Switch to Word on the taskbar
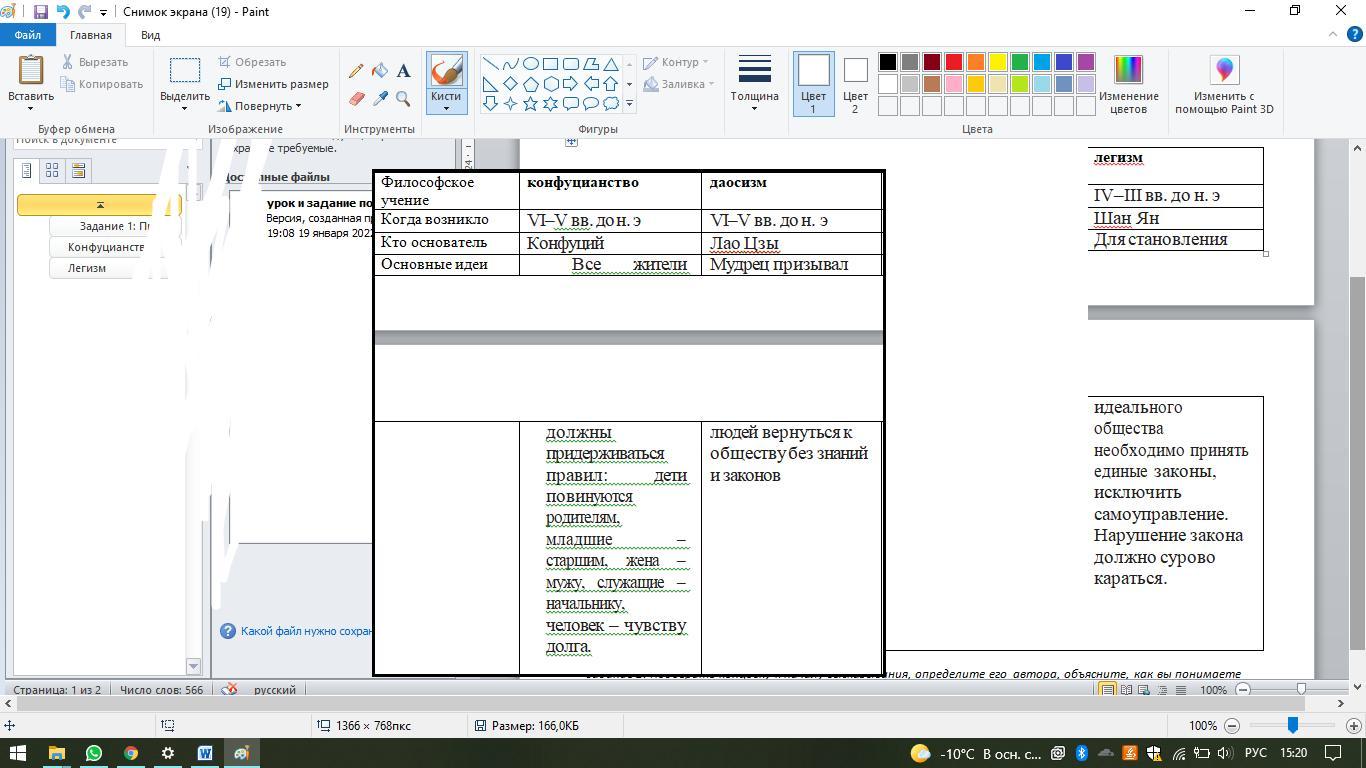 pos(205,753)
